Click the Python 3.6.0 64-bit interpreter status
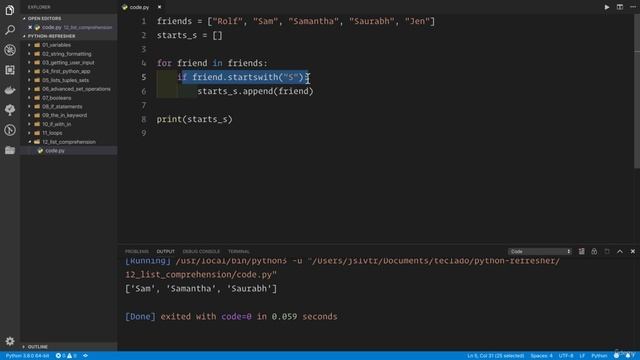This screenshot has width=640, height=360. (27, 356)
